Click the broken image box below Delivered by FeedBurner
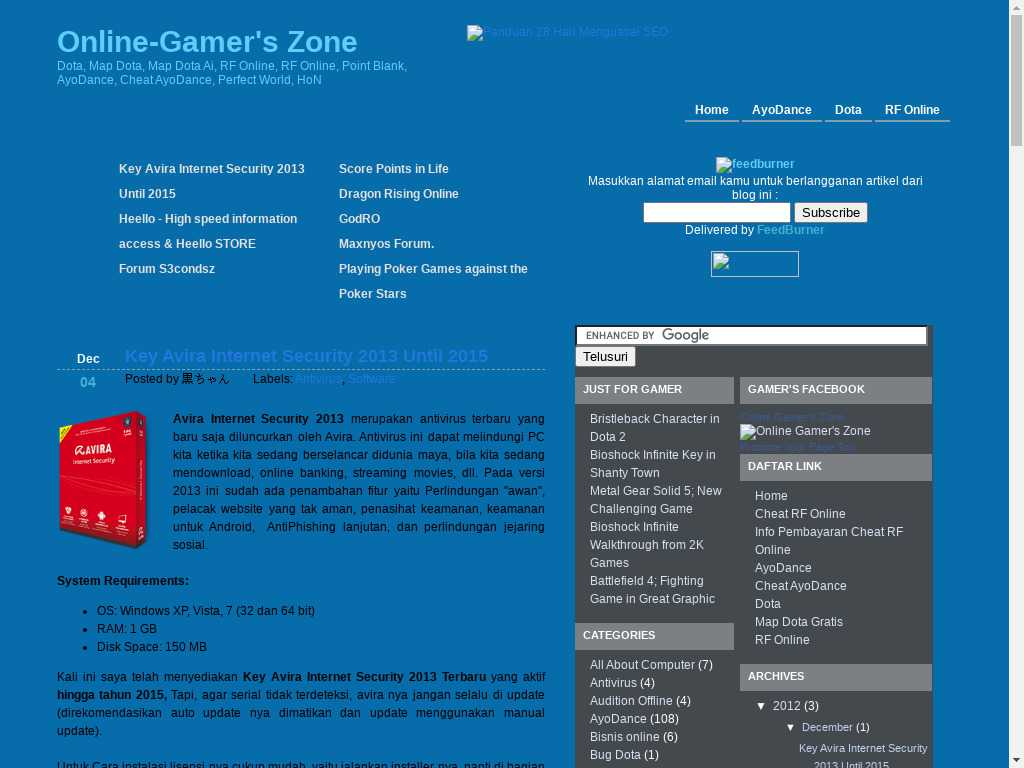1024x768 pixels. pos(754,264)
